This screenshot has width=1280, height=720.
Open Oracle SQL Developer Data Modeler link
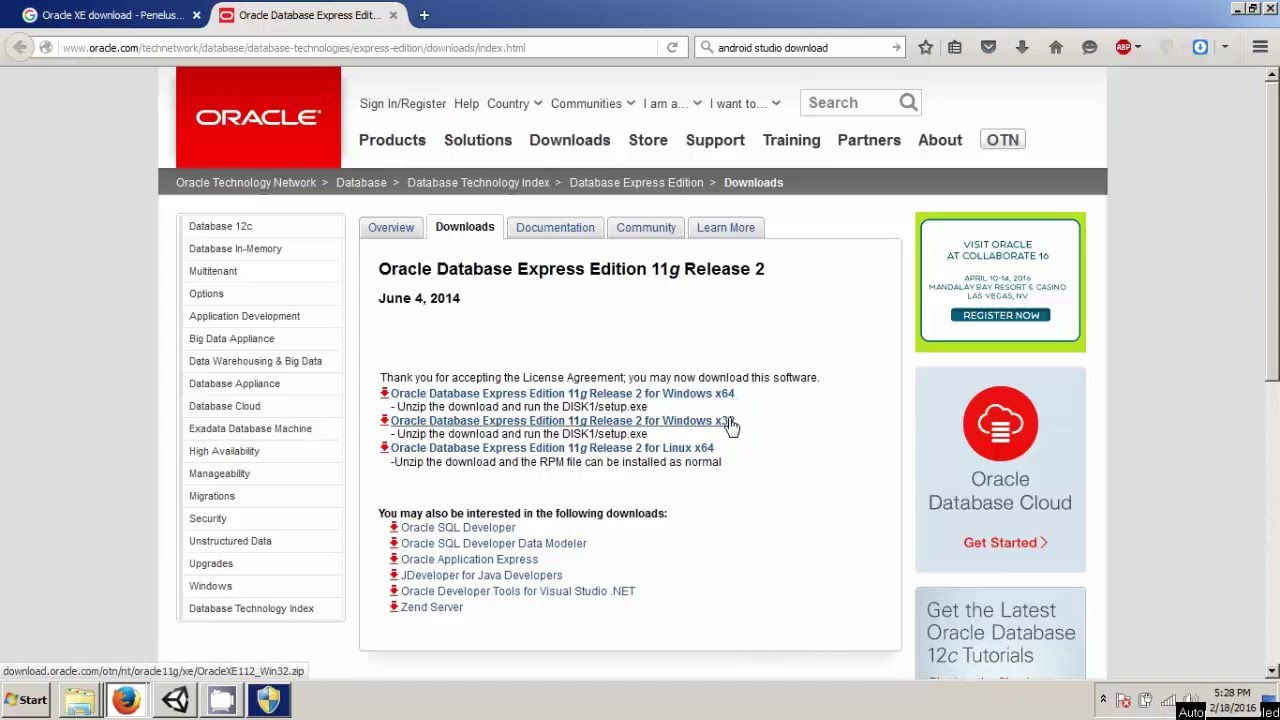(494, 543)
